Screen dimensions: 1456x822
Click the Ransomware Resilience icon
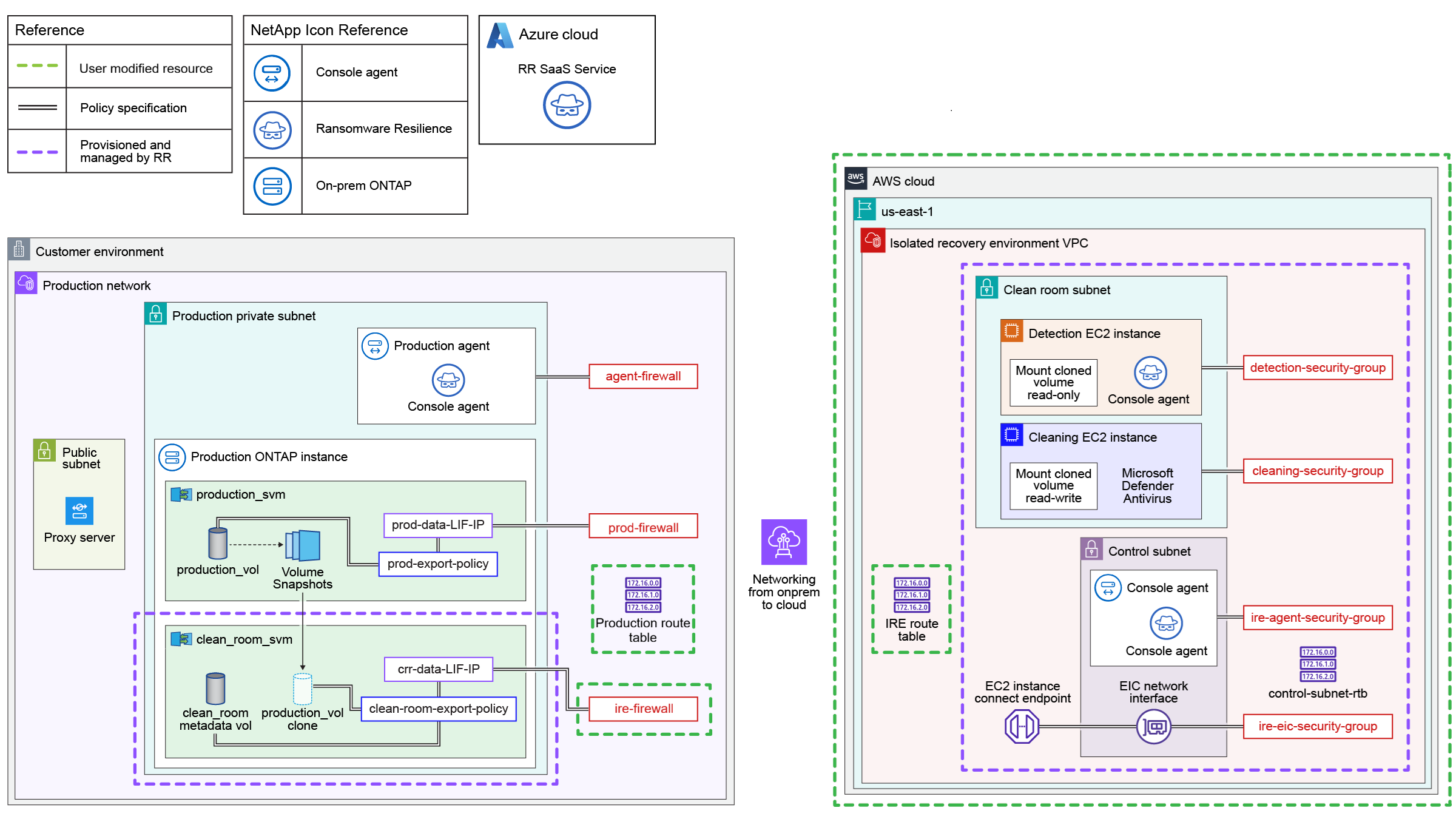coord(272,129)
